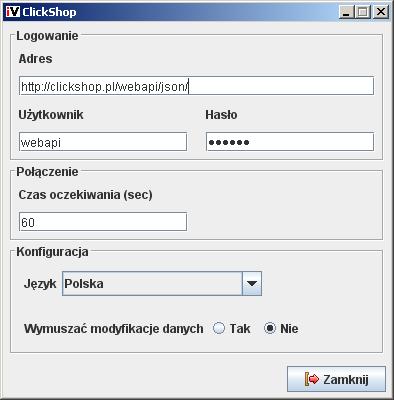Click the Hasło password field
The image size is (394, 400).
pos(290,142)
